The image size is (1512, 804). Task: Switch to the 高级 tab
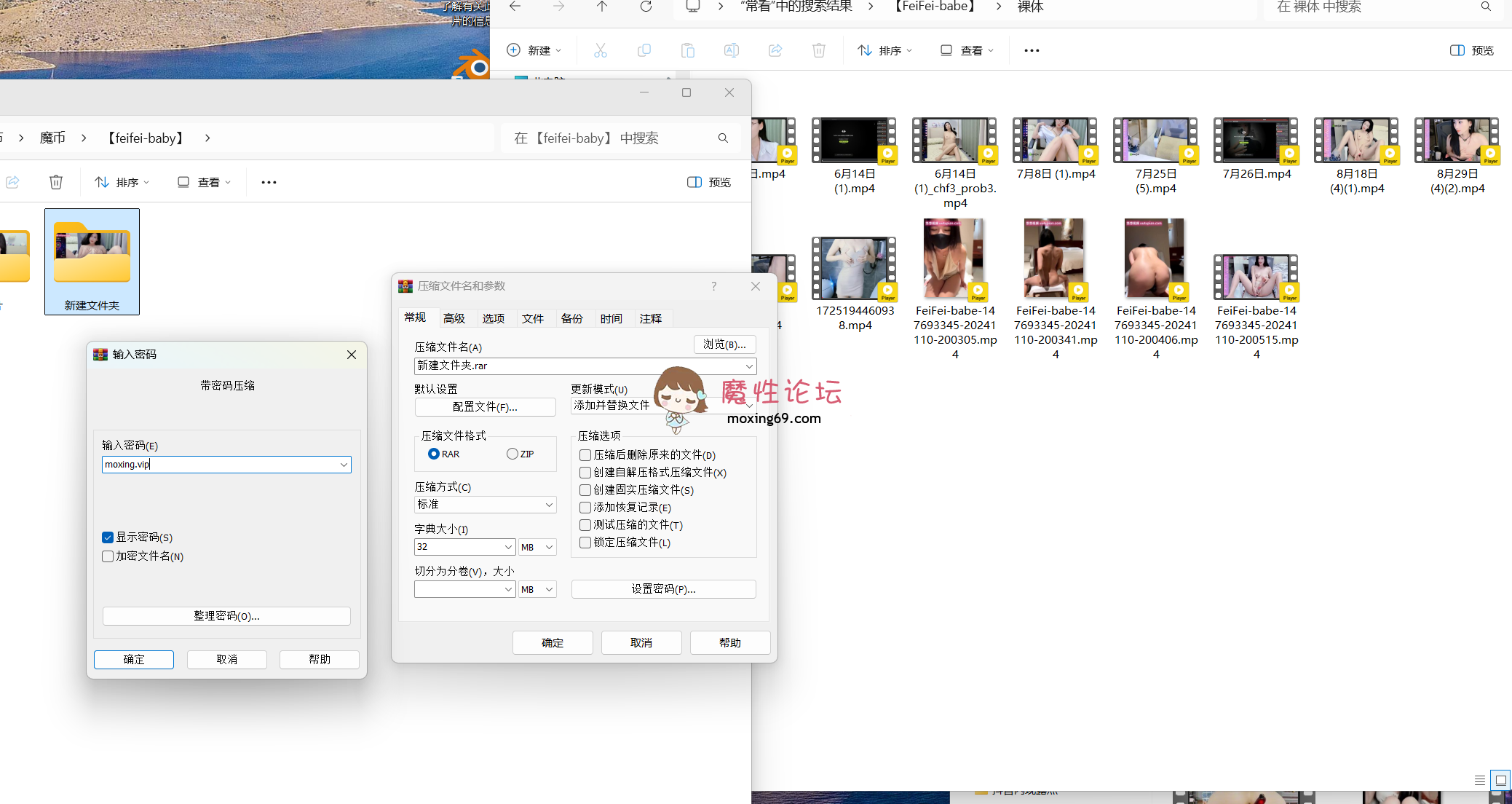click(455, 318)
